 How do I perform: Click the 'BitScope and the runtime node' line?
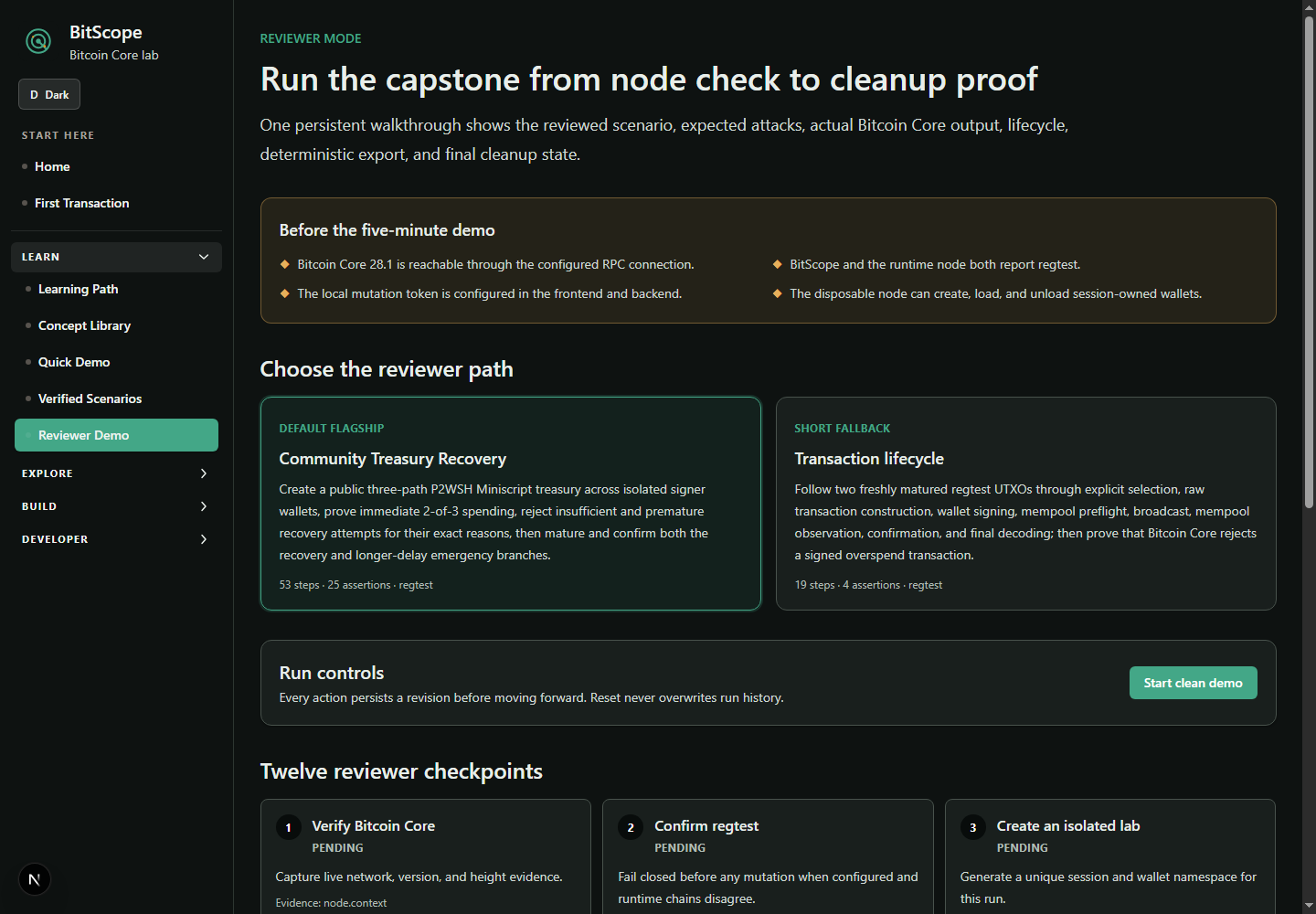(x=935, y=264)
